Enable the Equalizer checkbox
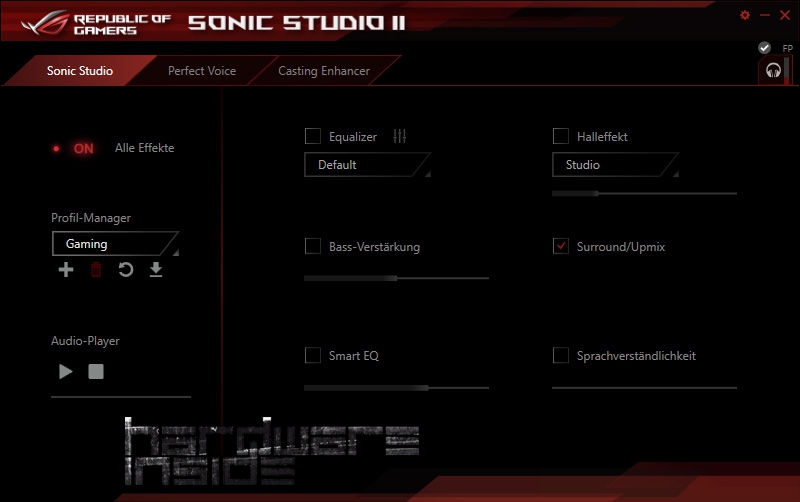Image resolution: width=800 pixels, height=502 pixels. [313, 137]
